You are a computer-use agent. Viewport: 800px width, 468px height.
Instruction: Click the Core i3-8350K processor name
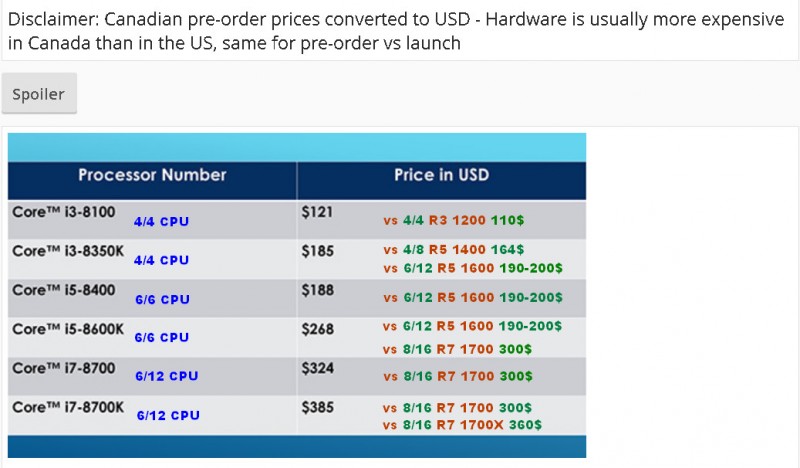click(x=68, y=251)
